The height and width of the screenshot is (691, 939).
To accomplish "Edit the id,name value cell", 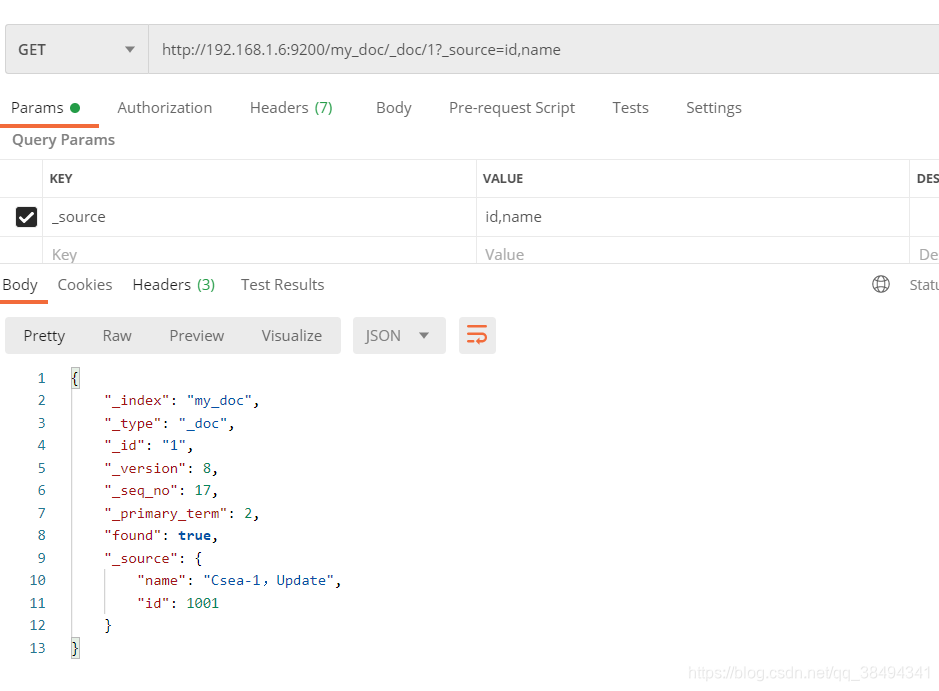I will (x=690, y=217).
